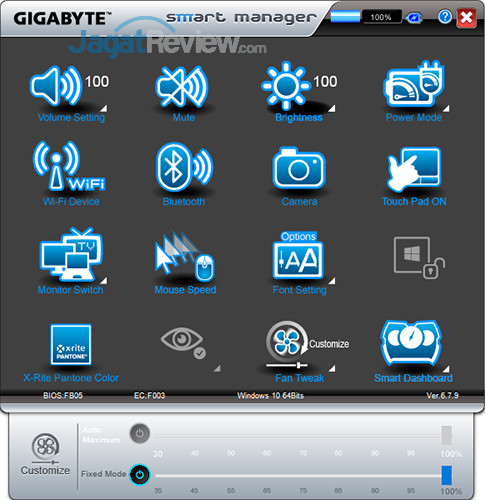485x500 pixels.
Task: Expand the Volume Setting corner arrow
Action: click(104, 108)
